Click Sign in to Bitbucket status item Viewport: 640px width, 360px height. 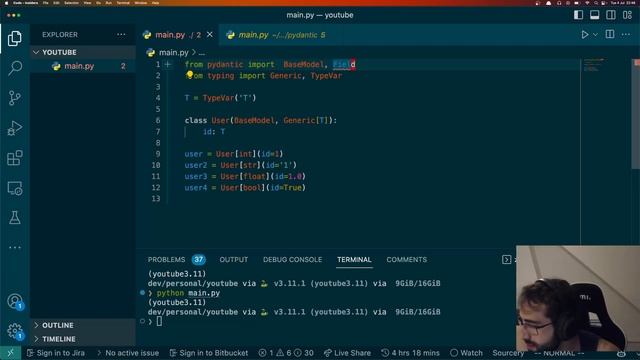click(209, 353)
